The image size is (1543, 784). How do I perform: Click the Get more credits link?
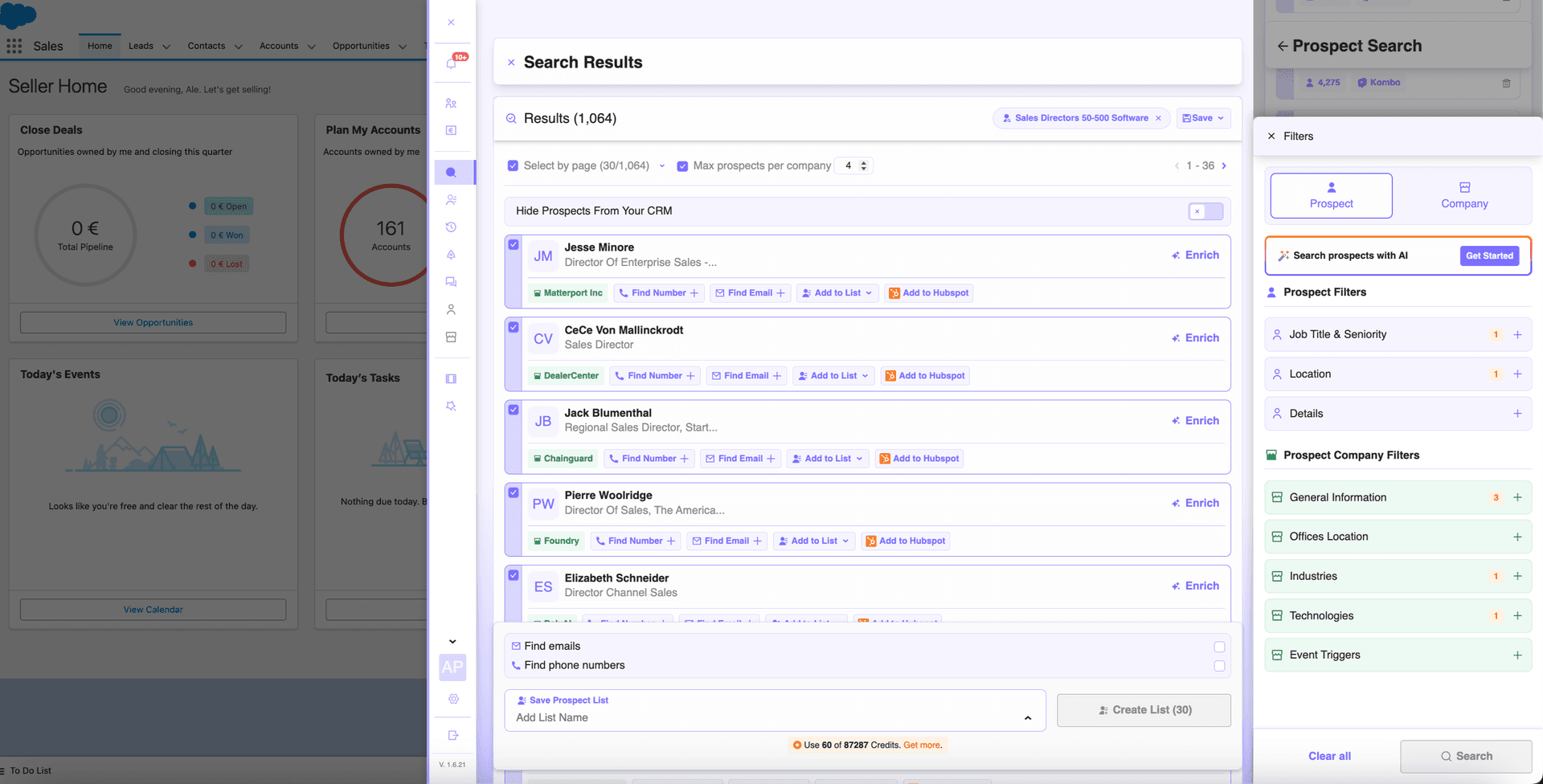[x=921, y=745]
